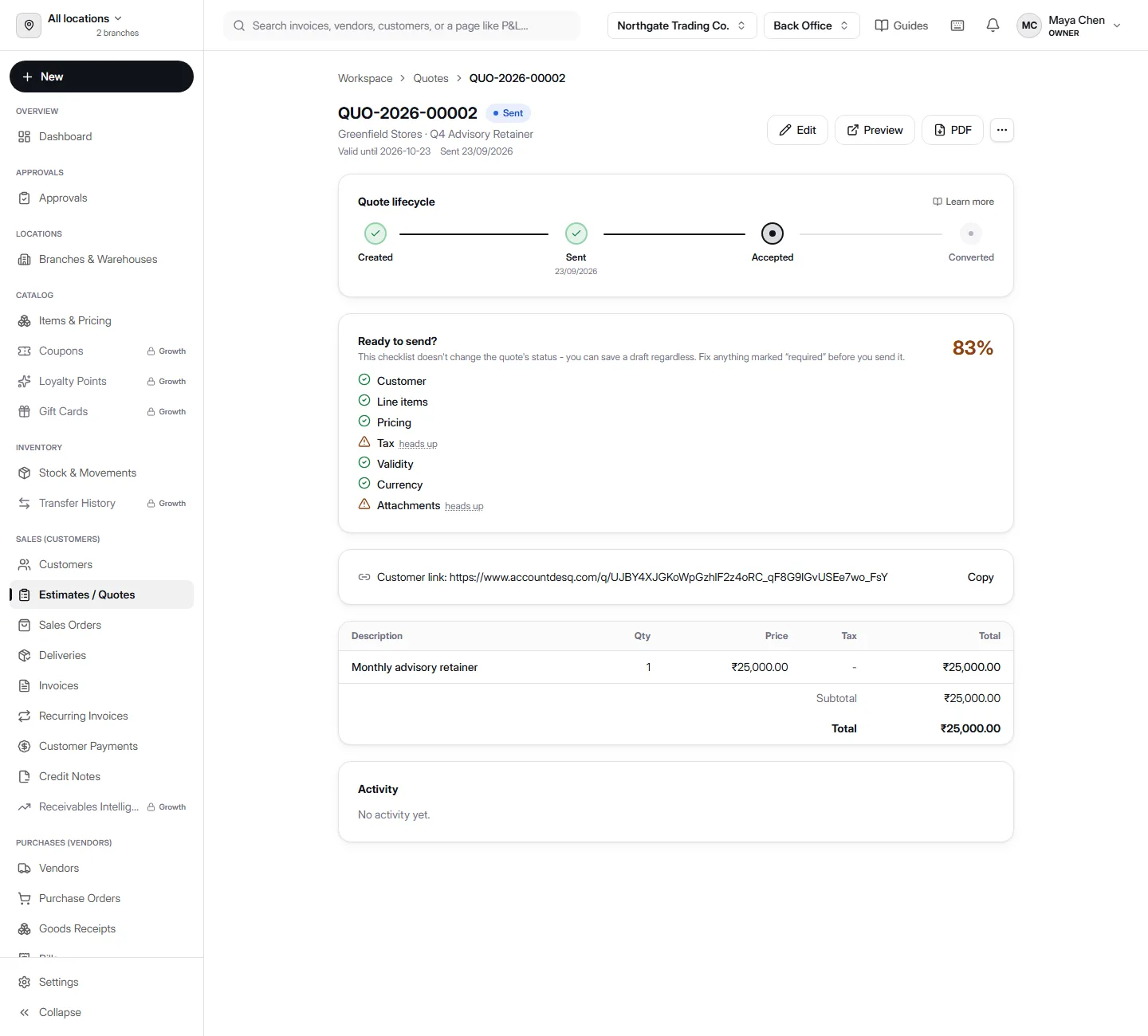Click the Vendors truck icon

coord(25,868)
